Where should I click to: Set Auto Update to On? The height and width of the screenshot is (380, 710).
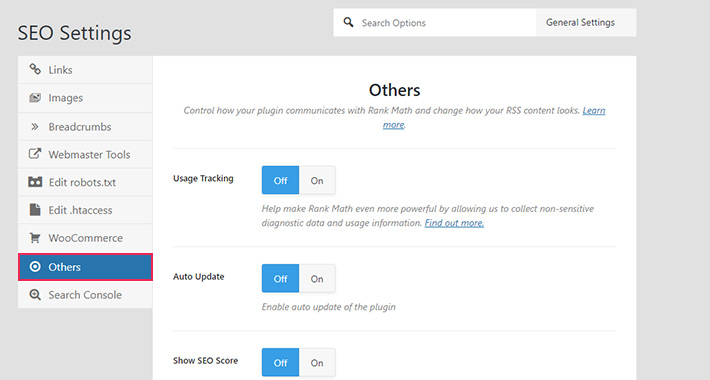pyautogui.click(x=317, y=279)
